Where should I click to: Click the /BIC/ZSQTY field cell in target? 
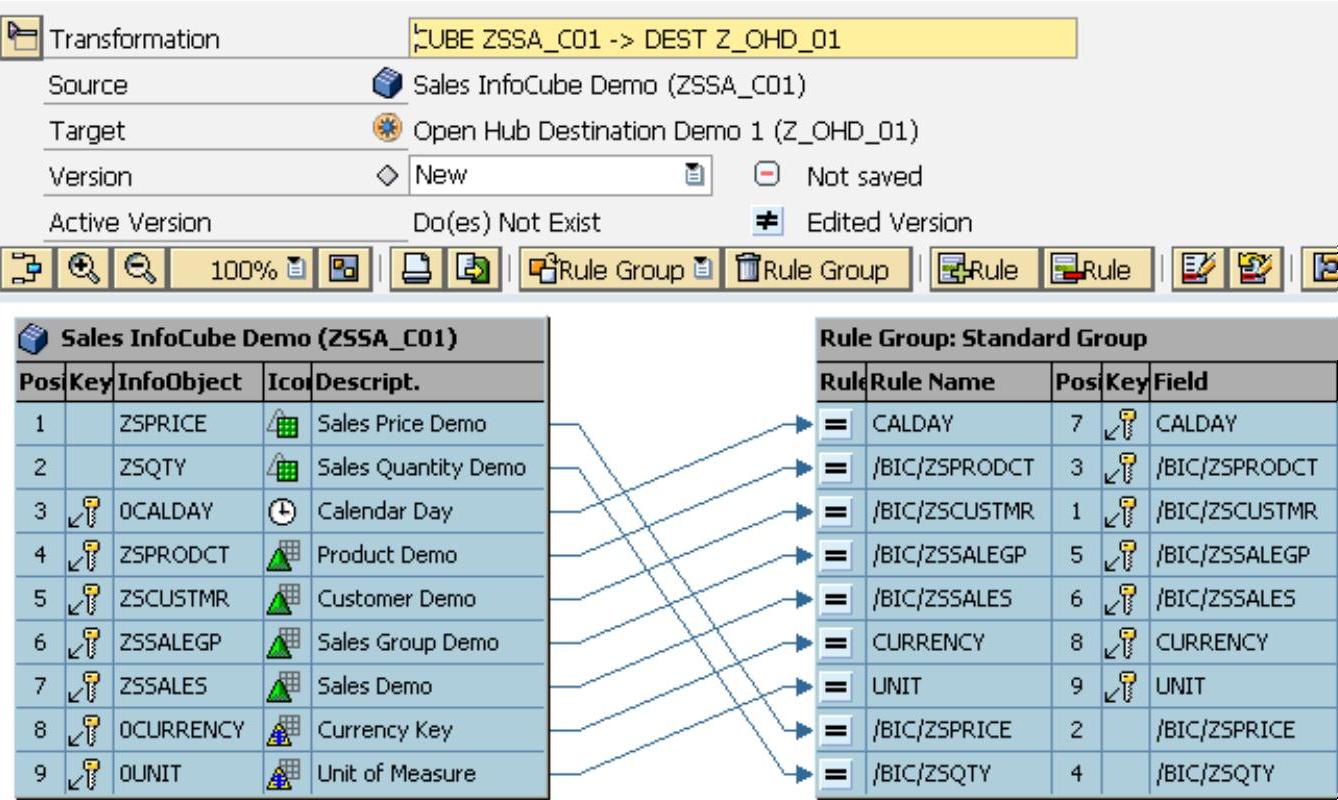[1243, 773]
